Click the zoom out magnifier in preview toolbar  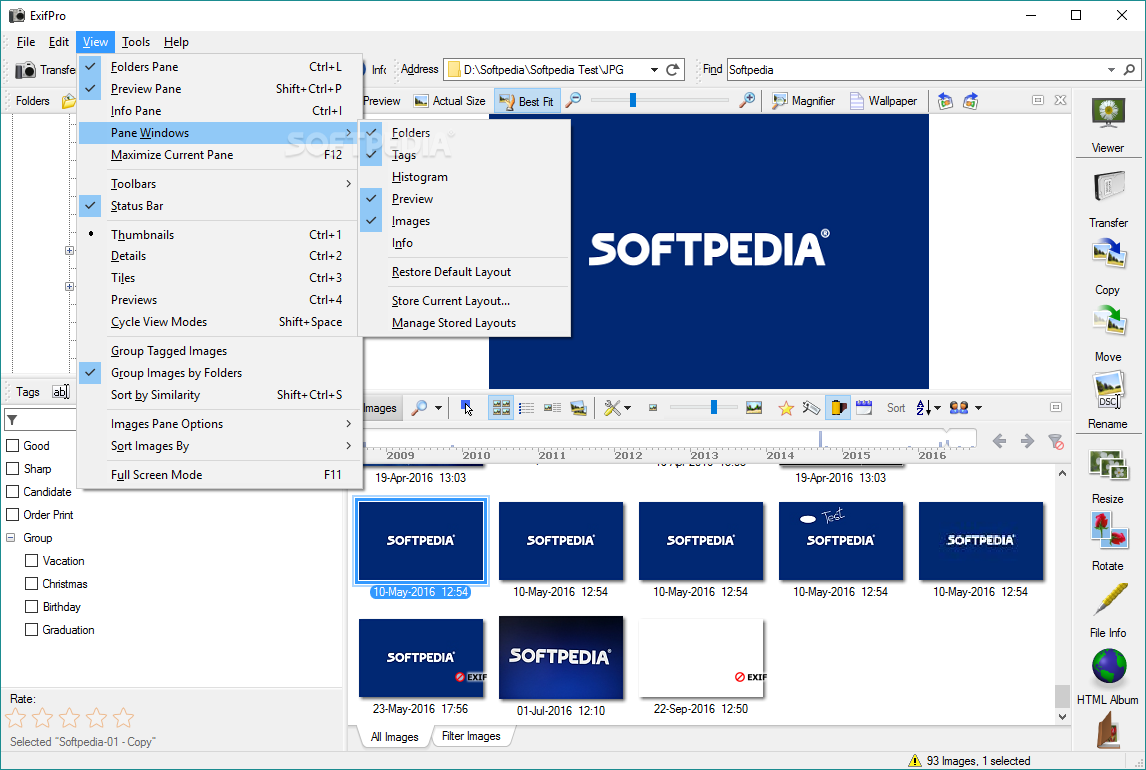[574, 100]
